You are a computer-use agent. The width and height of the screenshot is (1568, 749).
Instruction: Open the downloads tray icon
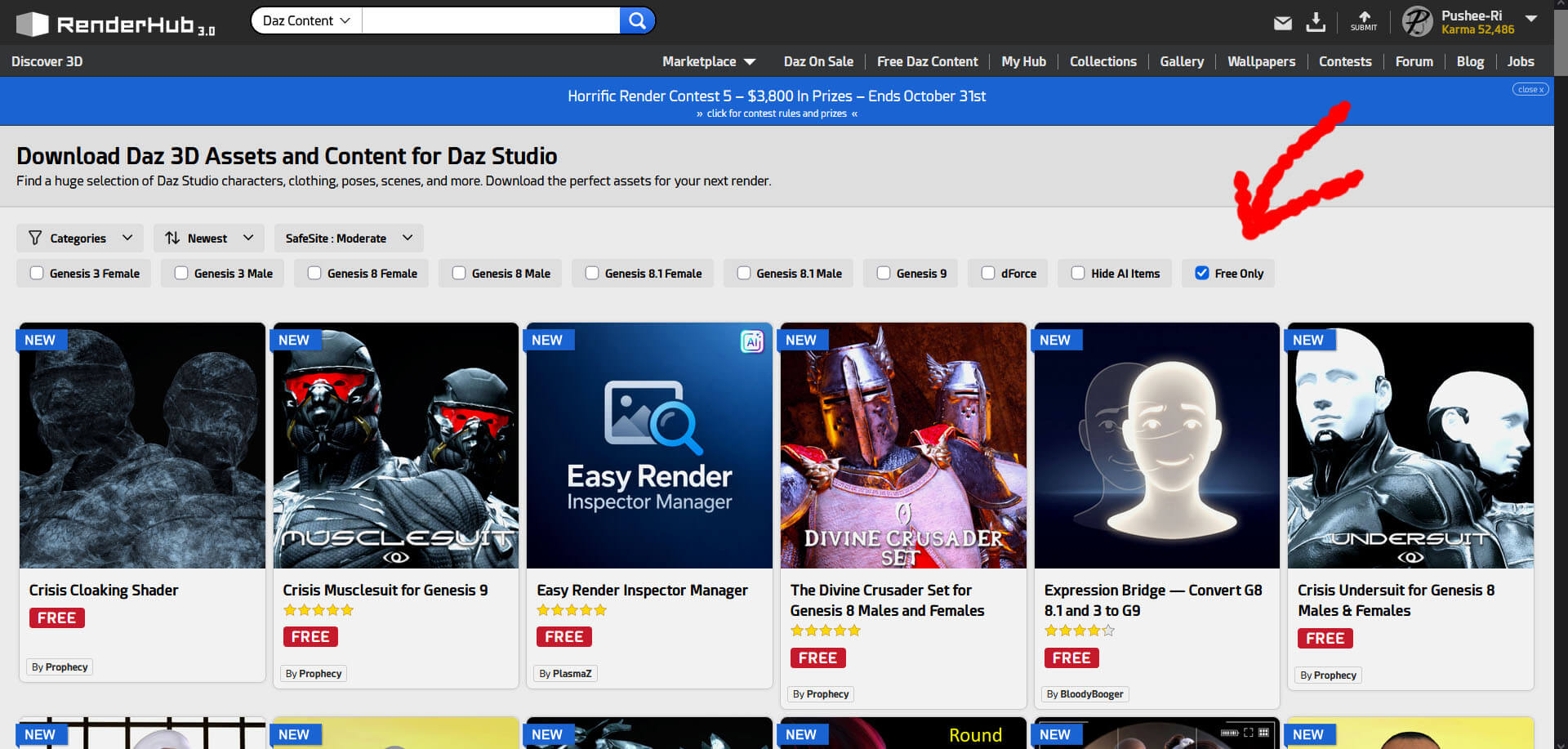[1316, 21]
